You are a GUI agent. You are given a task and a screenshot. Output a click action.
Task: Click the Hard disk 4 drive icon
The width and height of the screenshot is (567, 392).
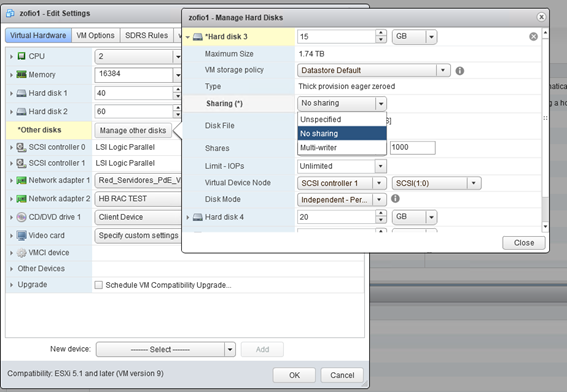[197, 217]
